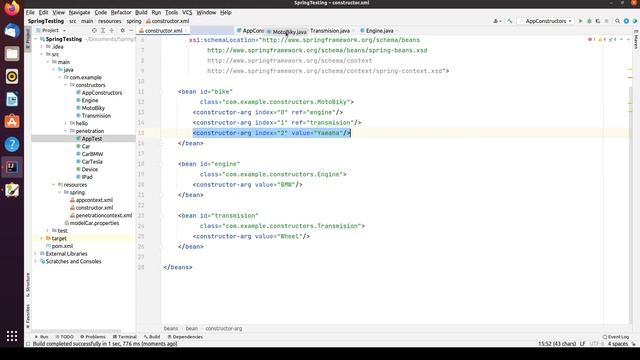Screen dimensions: 640x360
Task: Open the TODO tool window
Action: pos(64,337)
